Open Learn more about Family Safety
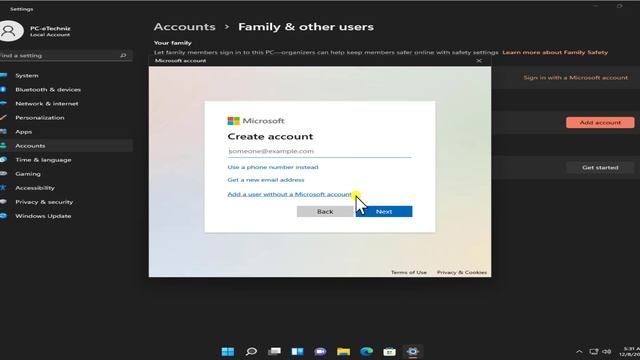Screen dimensions: 640x360 [x=555, y=52]
